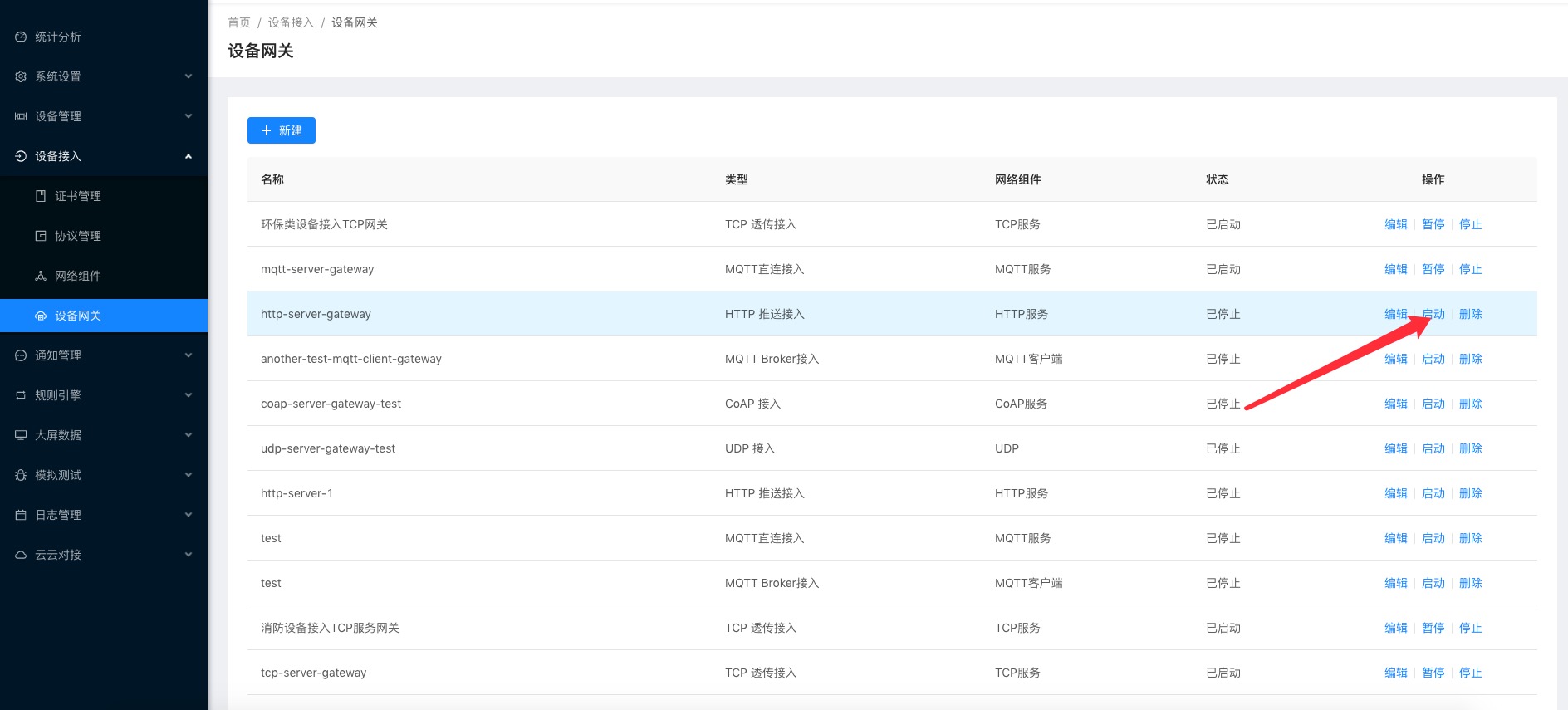Screen dimensions: 1568x710
Task: Stop the tcp-server-gateway with 停止
Action: pyautogui.click(x=1470, y=673)
